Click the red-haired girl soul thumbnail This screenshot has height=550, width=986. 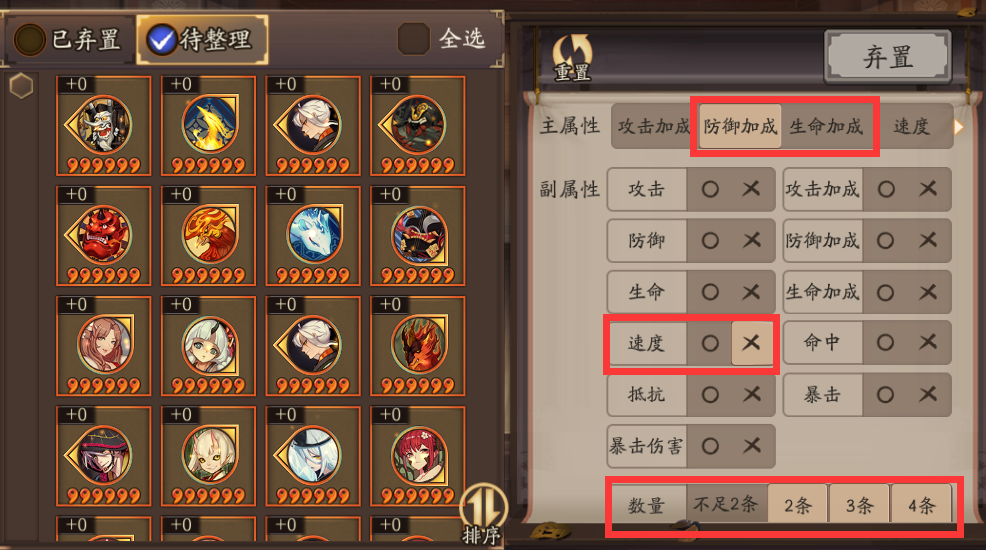(x=418, y=456)
